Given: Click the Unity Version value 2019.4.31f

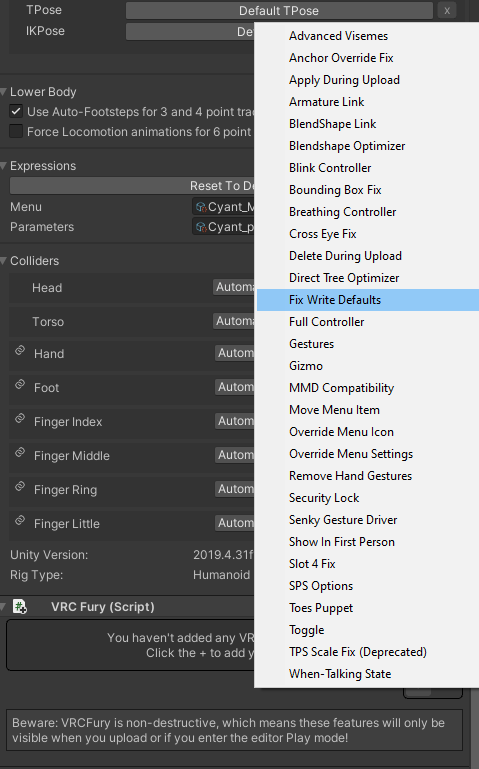Looking at the screenshot, I should [x=223, y=555].
